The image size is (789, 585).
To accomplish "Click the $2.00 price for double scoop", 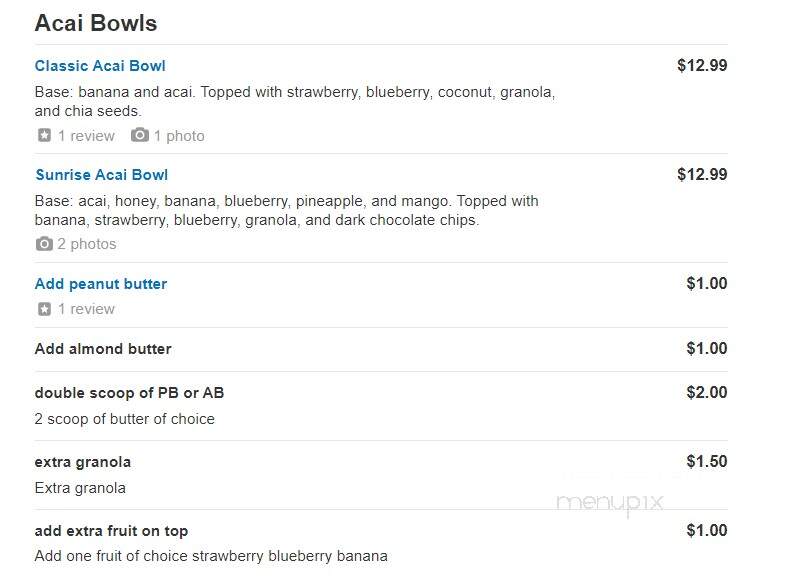I will click(706, 392).
